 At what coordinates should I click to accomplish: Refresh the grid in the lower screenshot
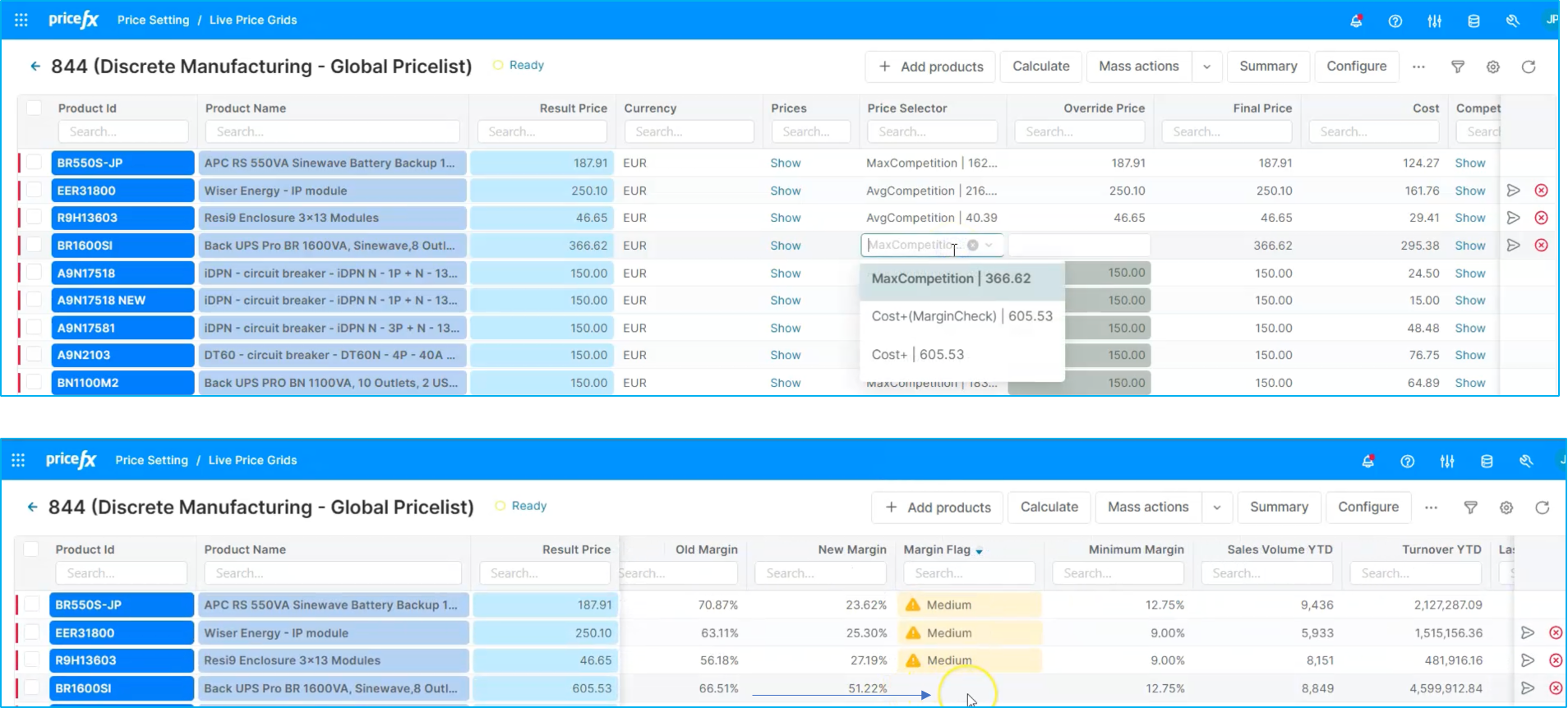1543,508
